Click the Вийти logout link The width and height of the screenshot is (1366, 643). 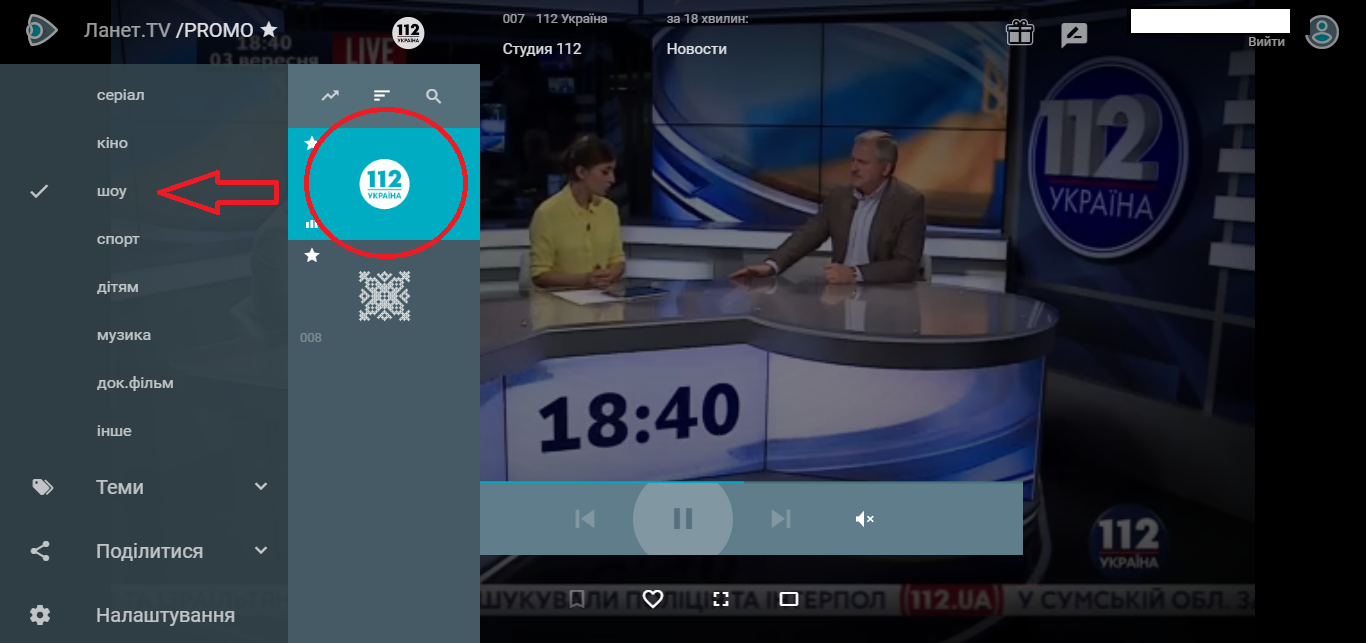(1266, 42)
